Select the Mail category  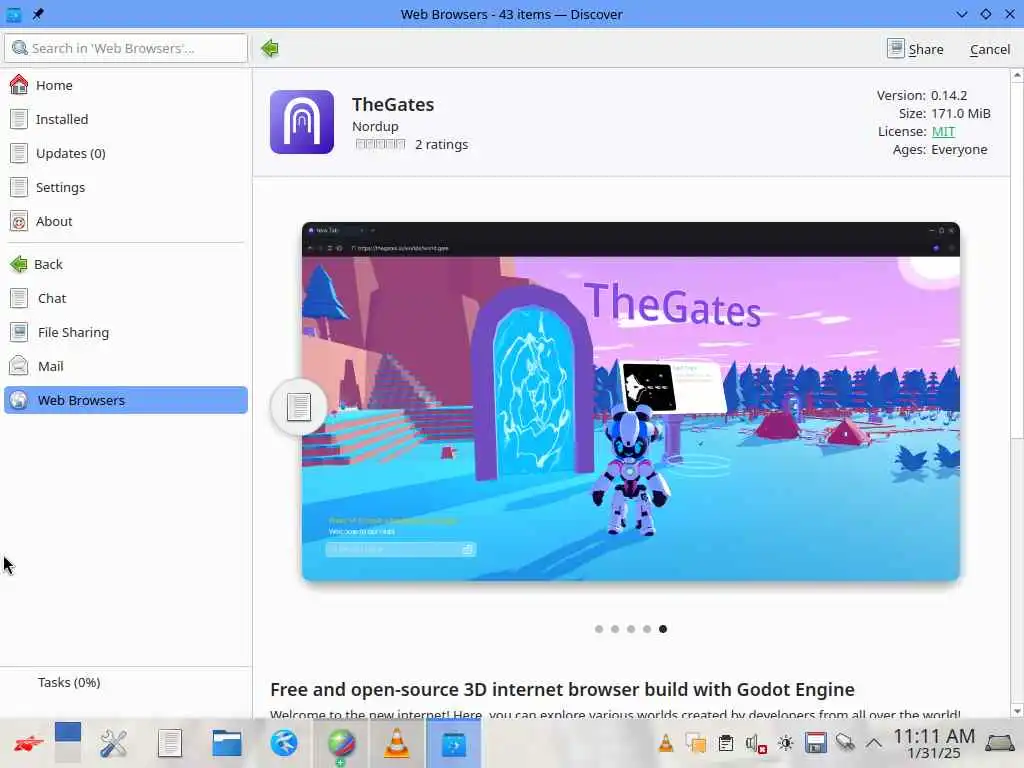click(126, 366)
